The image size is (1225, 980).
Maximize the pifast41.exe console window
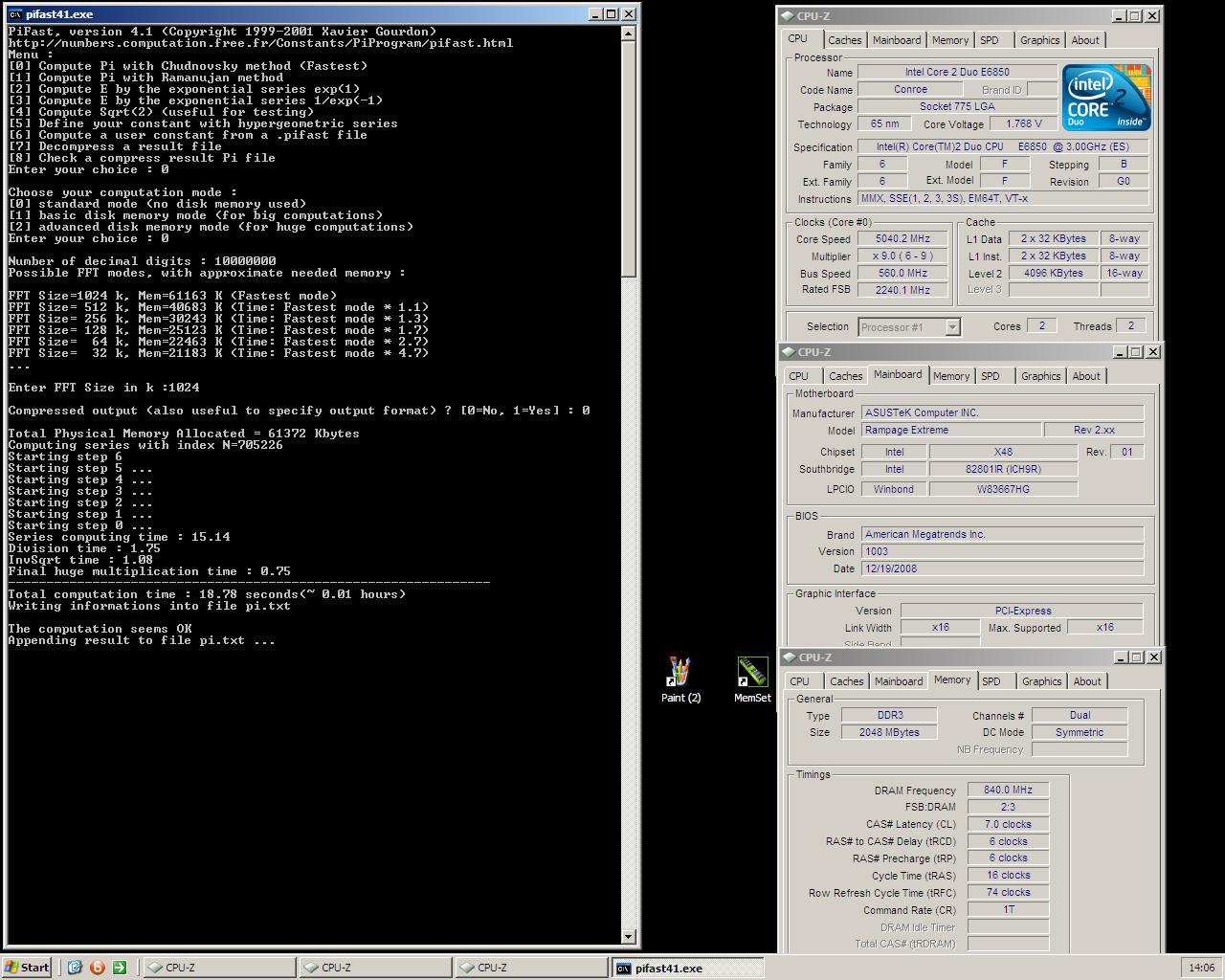coord(612,14)
